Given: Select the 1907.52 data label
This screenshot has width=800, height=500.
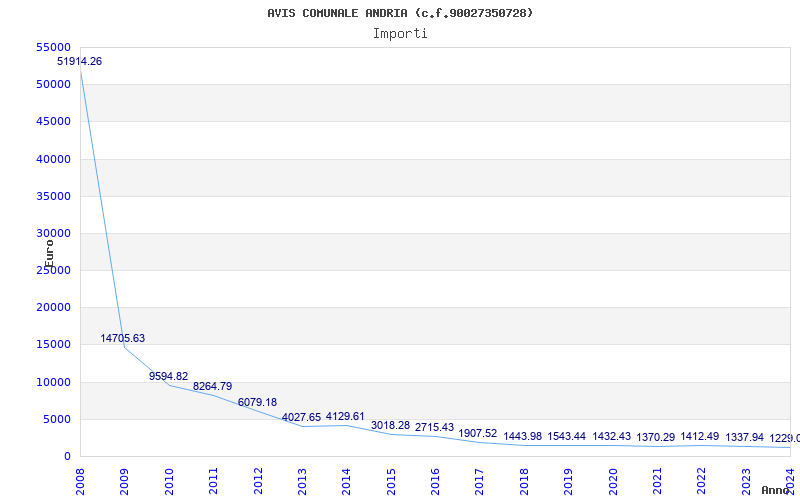Looking at the screenshot, I should point(478,433).
